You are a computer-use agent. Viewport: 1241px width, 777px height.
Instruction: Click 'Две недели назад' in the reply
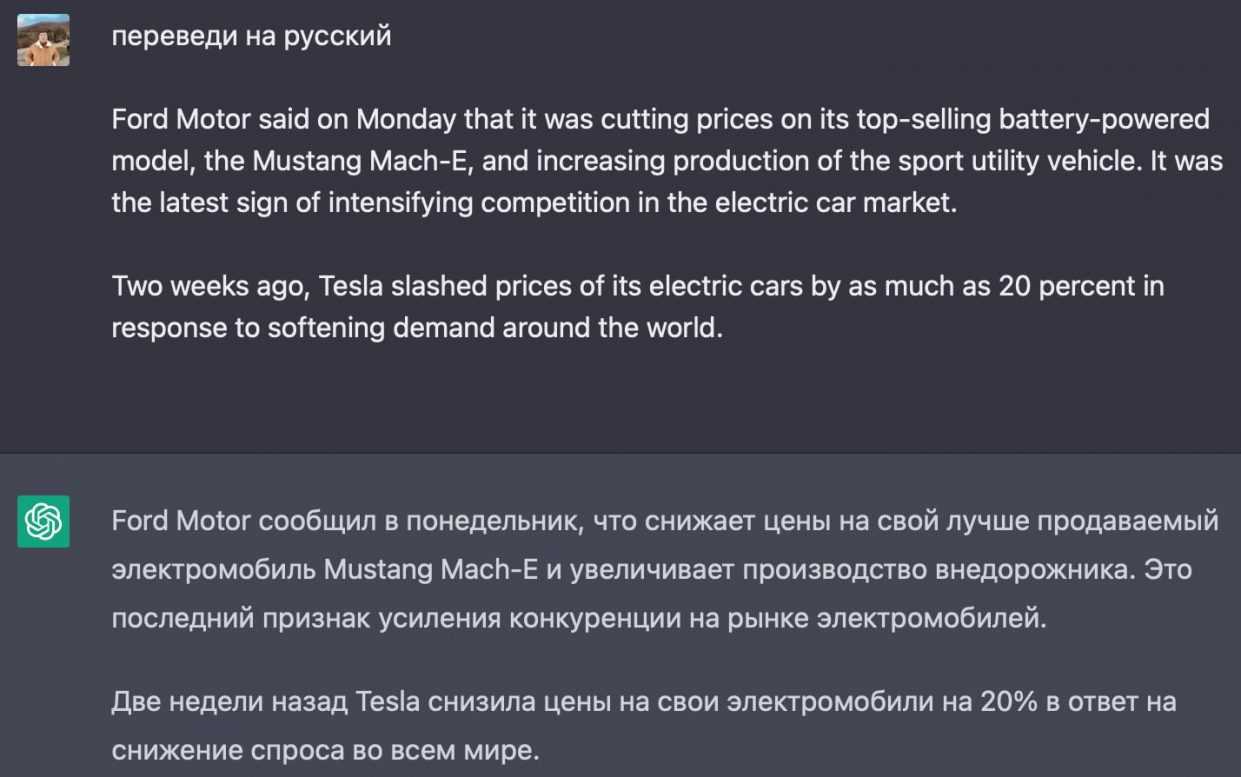[229, 702]
